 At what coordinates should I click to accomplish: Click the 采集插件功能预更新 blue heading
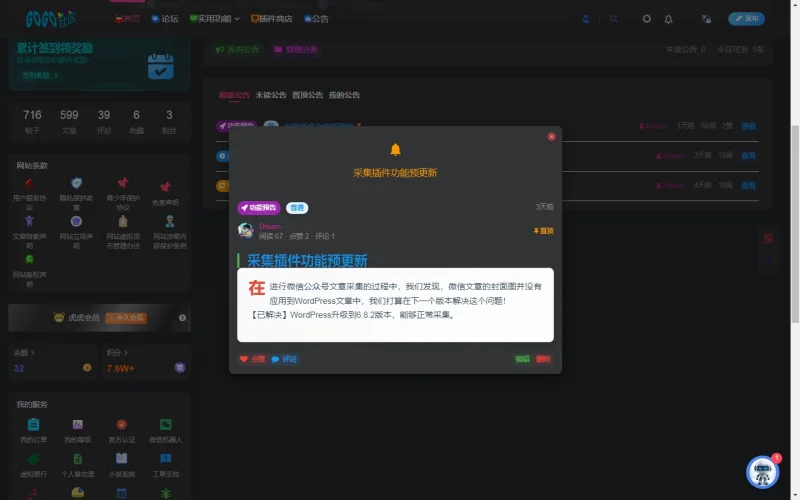point(307,261)
